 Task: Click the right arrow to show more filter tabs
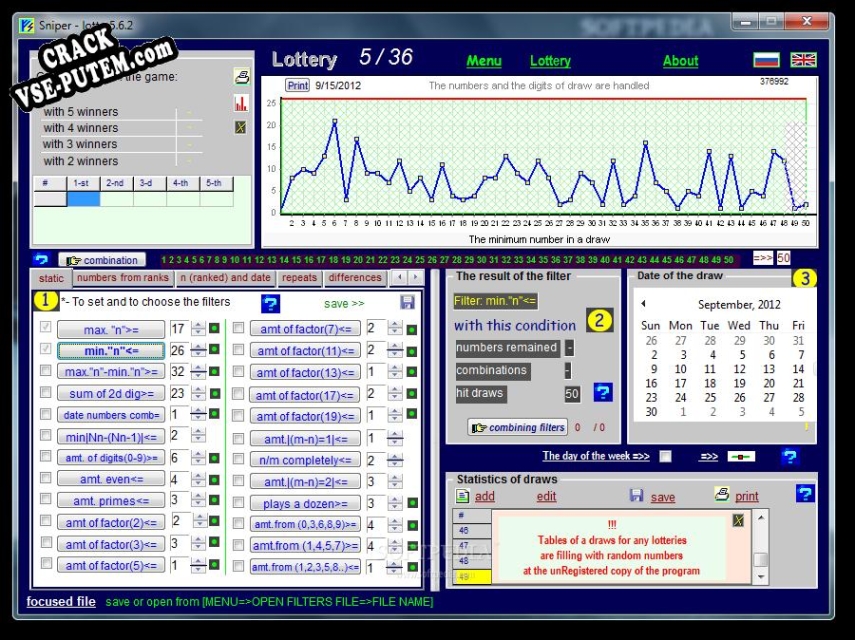(416, 277)
